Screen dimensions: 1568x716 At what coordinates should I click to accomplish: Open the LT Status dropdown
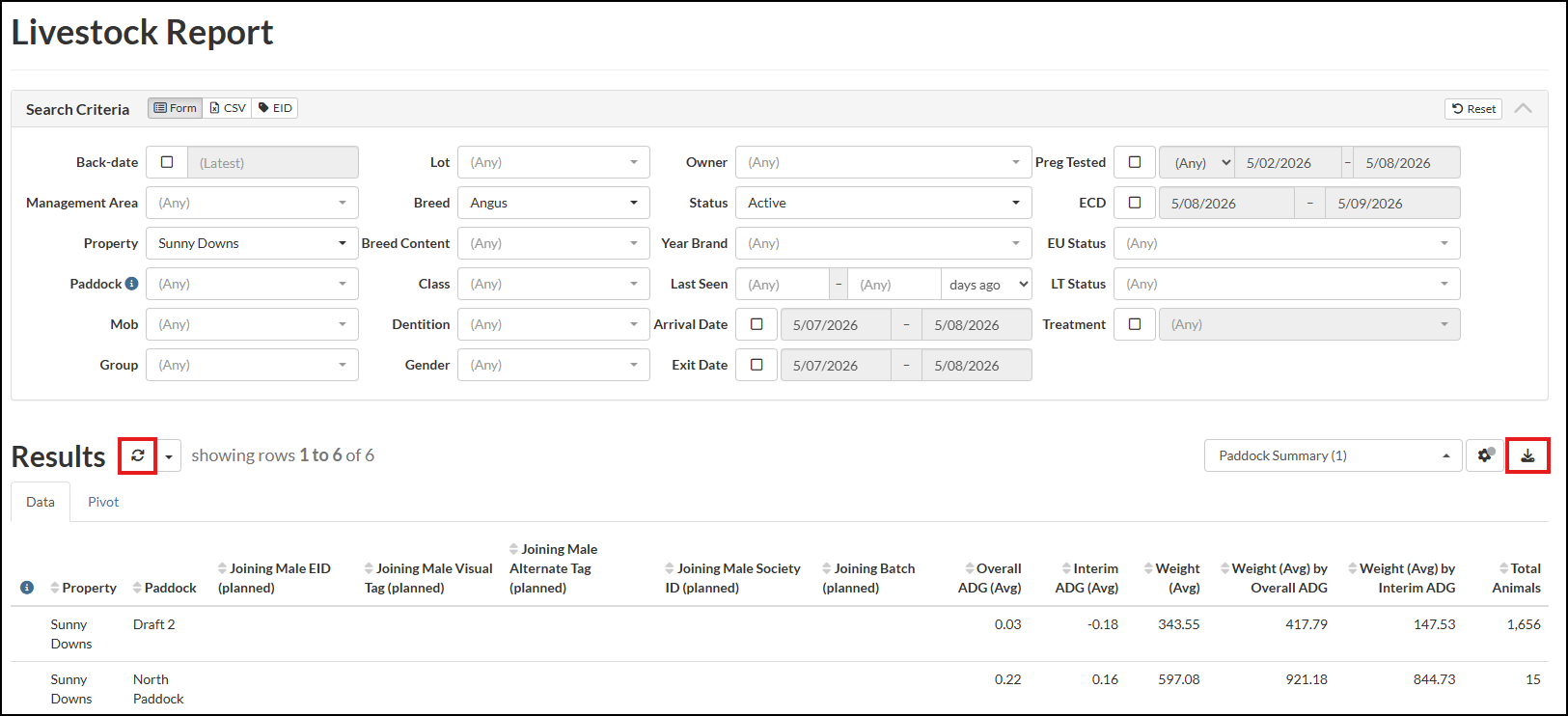(x=1287, y=284)
